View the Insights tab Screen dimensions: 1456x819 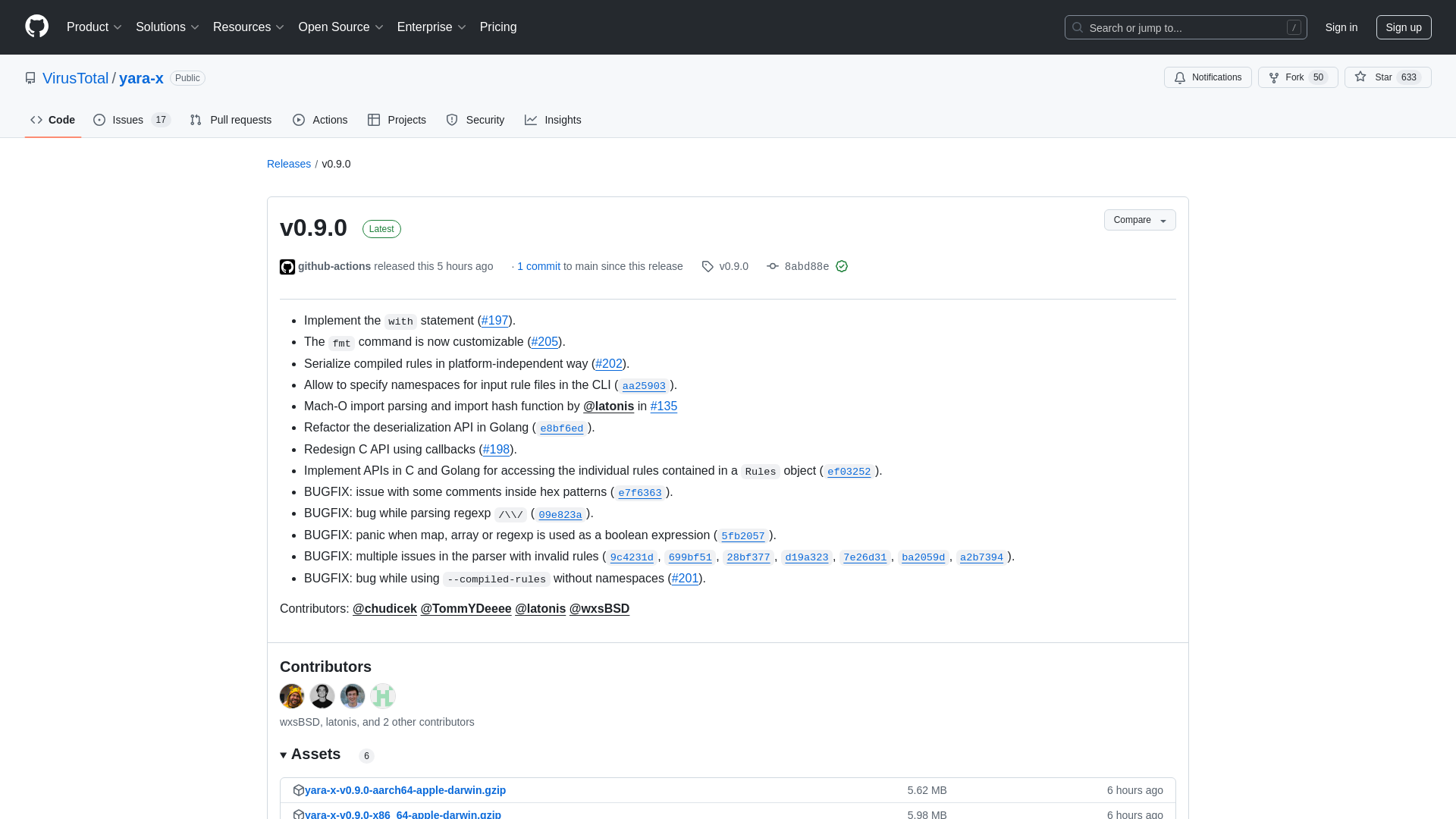(x=553, y=120)
